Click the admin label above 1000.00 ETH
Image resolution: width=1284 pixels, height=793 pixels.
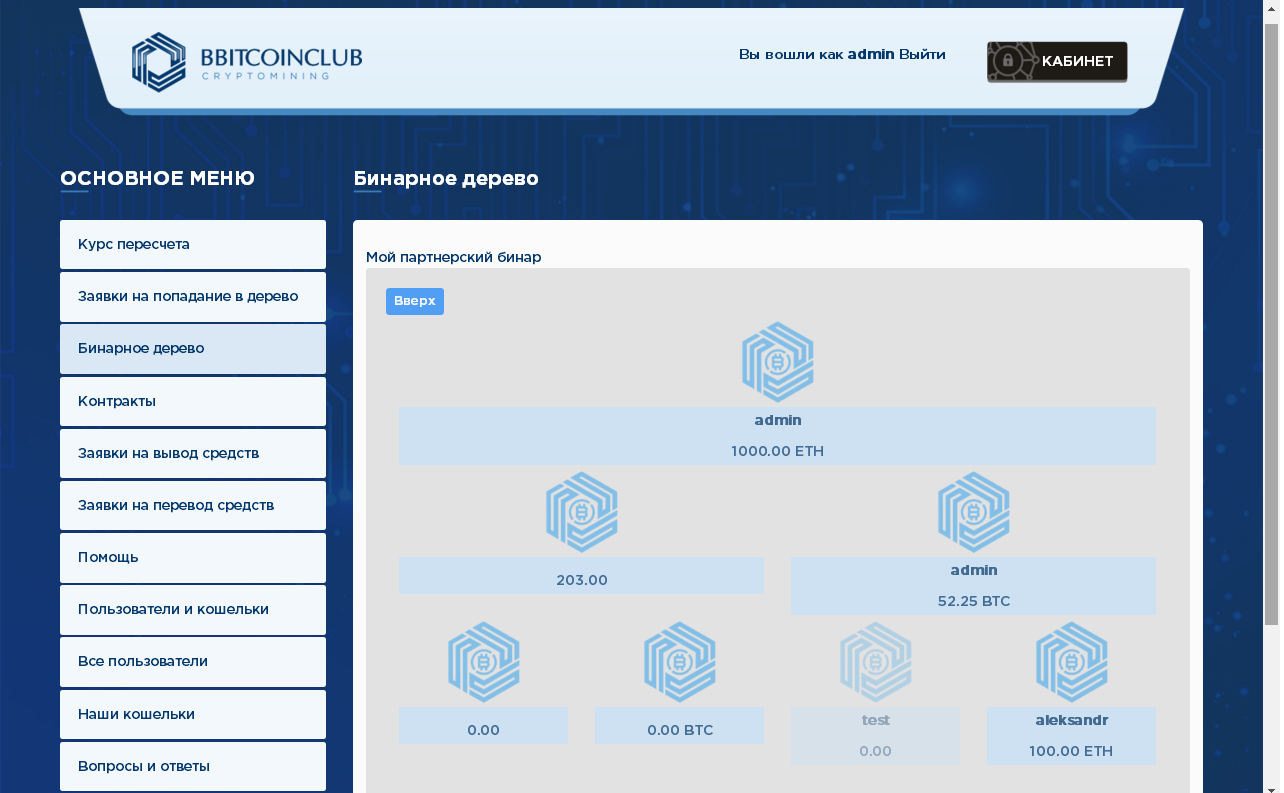click(x=778, y=420)
